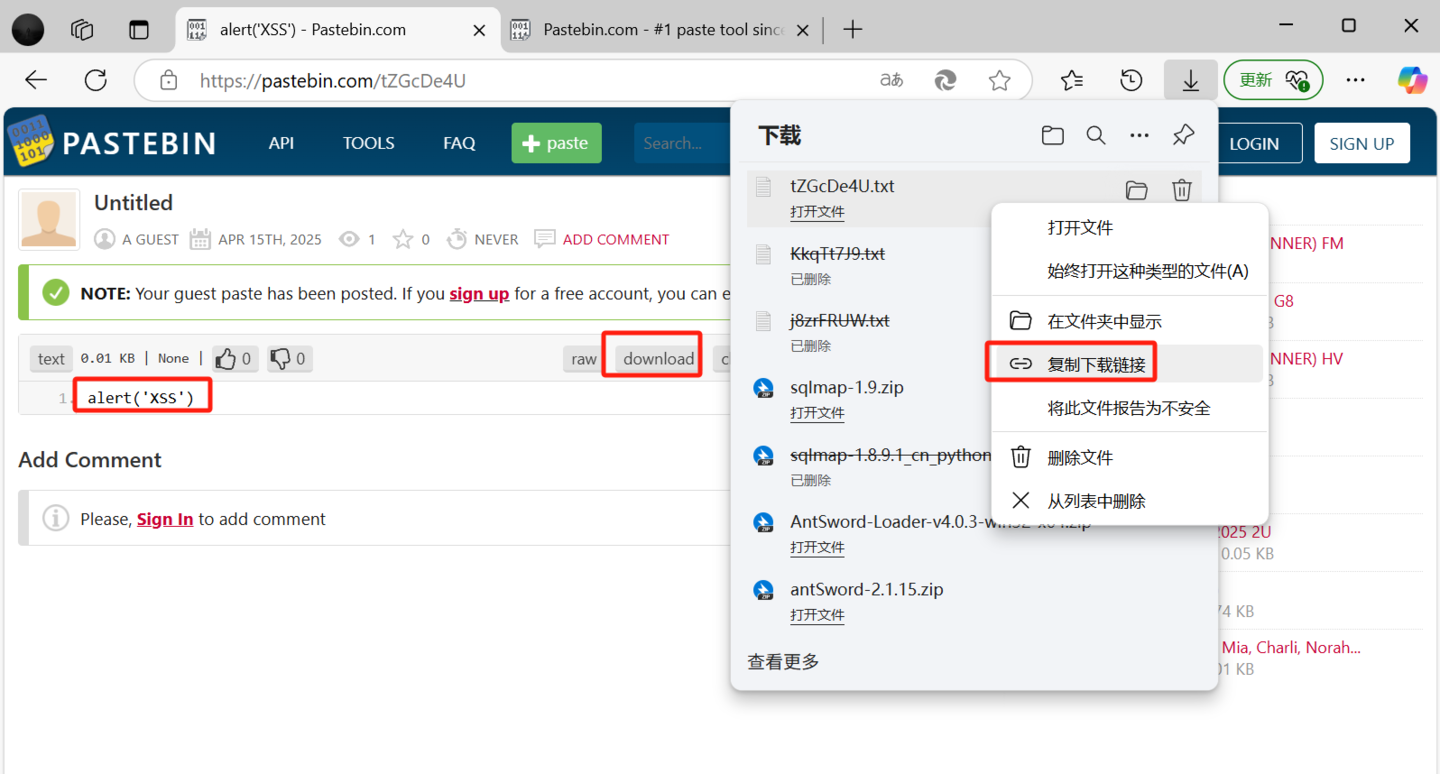Image resolution: width=1440 pixels, height=774 pixels.
Task: Choose 删除文件 in context menu
Action: [x=1080, y=457]
